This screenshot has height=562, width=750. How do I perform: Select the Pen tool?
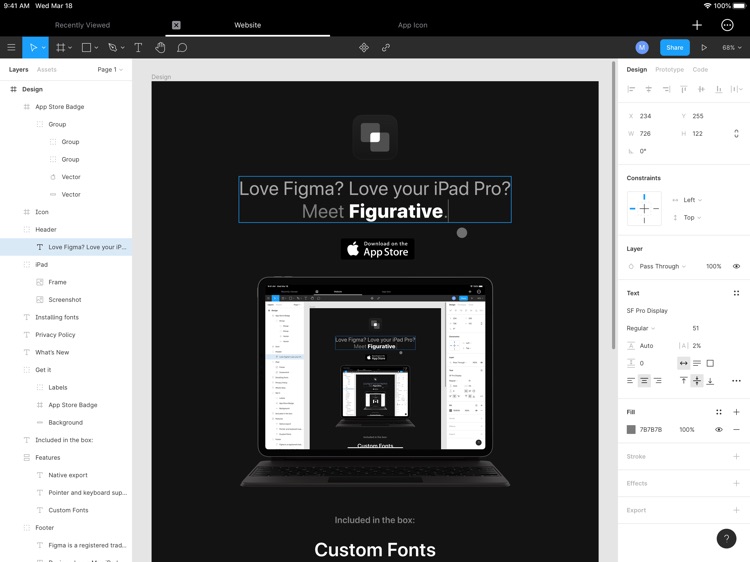(x=112, y=47)
